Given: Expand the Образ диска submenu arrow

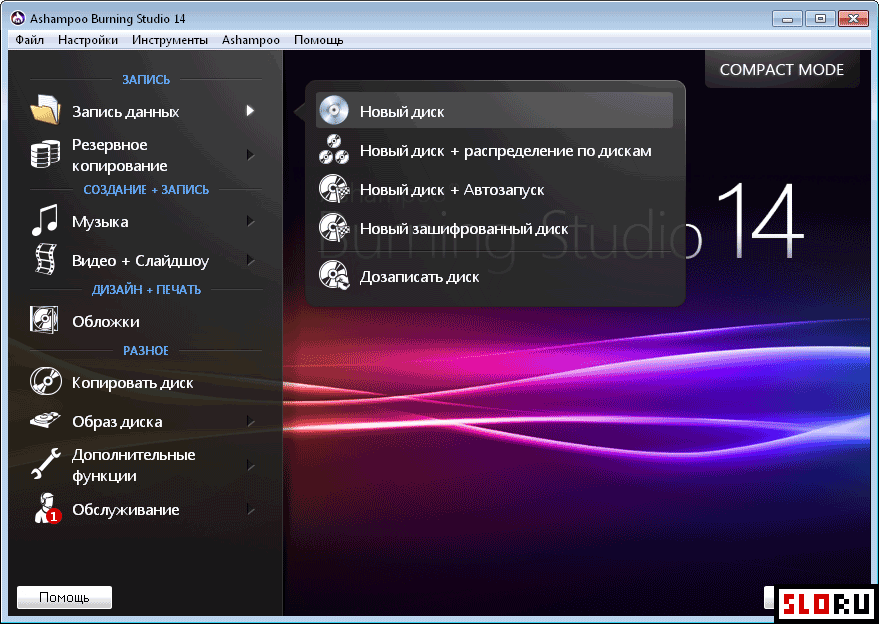Looking at the screenshot, I should [250, 422].
